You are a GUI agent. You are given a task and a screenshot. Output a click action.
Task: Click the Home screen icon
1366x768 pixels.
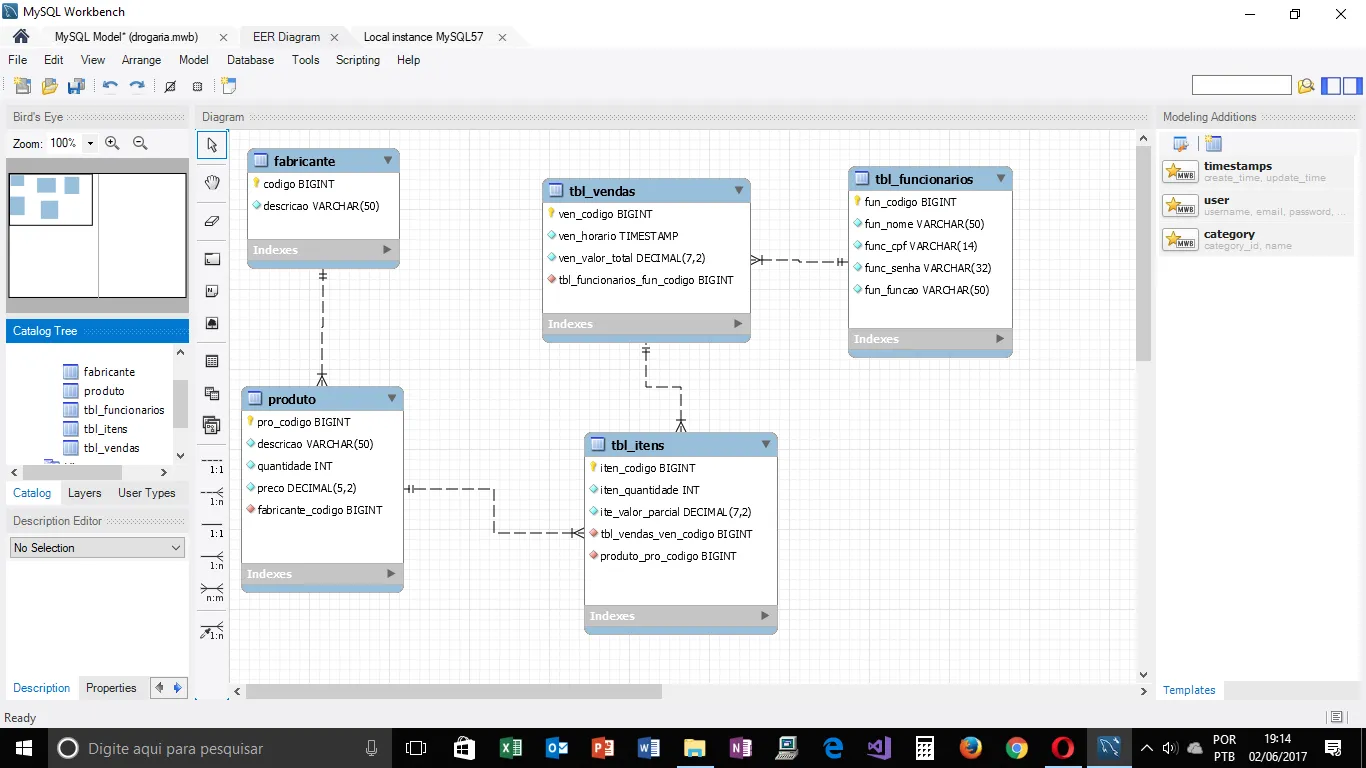pos(21,37)
